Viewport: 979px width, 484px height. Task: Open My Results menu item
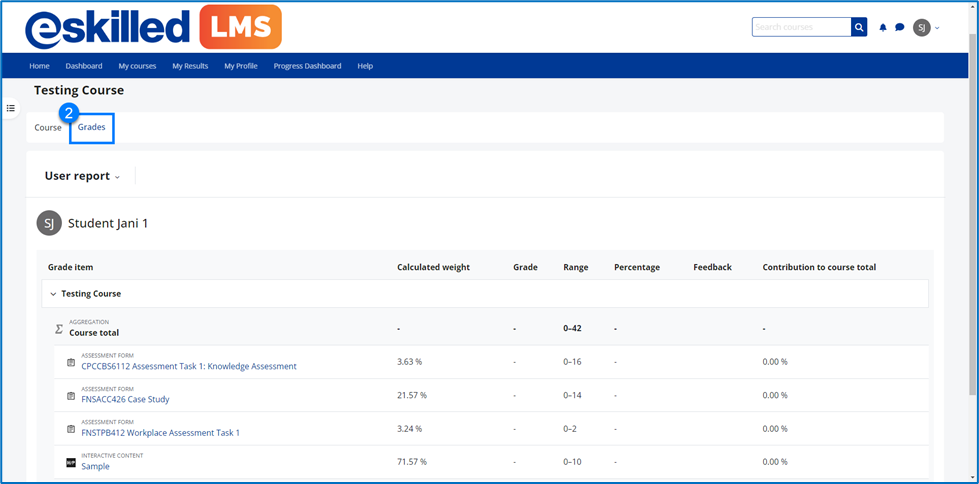point(190,66)
